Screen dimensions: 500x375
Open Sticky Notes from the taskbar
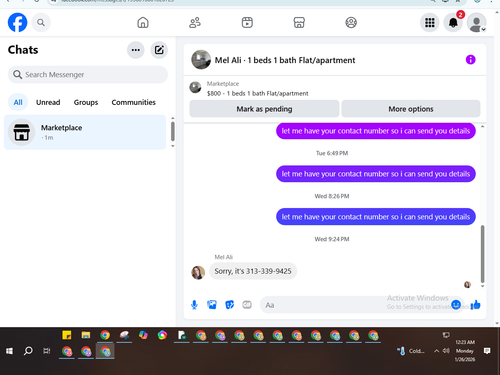67,335
